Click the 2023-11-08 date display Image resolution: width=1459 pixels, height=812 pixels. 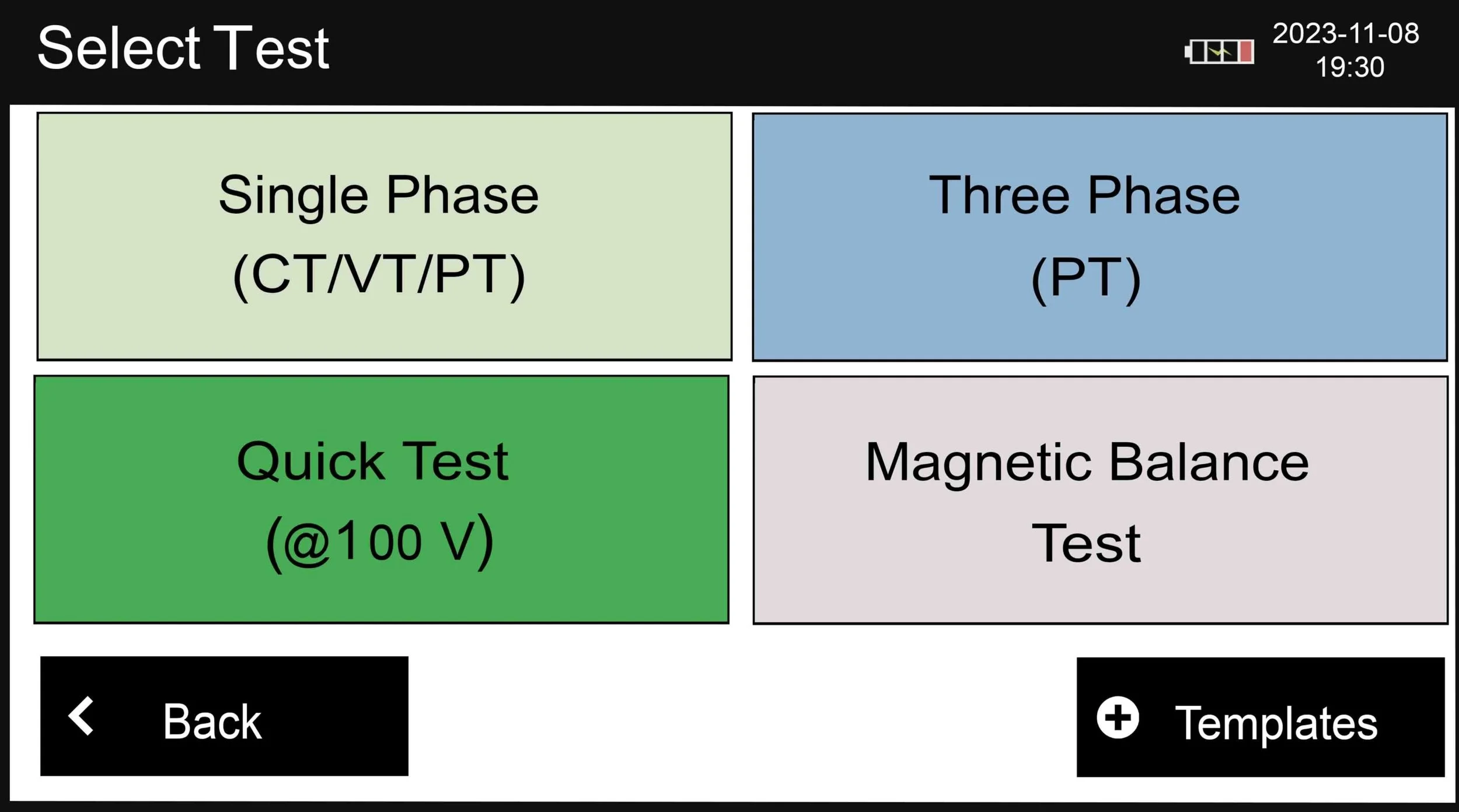1346,34
